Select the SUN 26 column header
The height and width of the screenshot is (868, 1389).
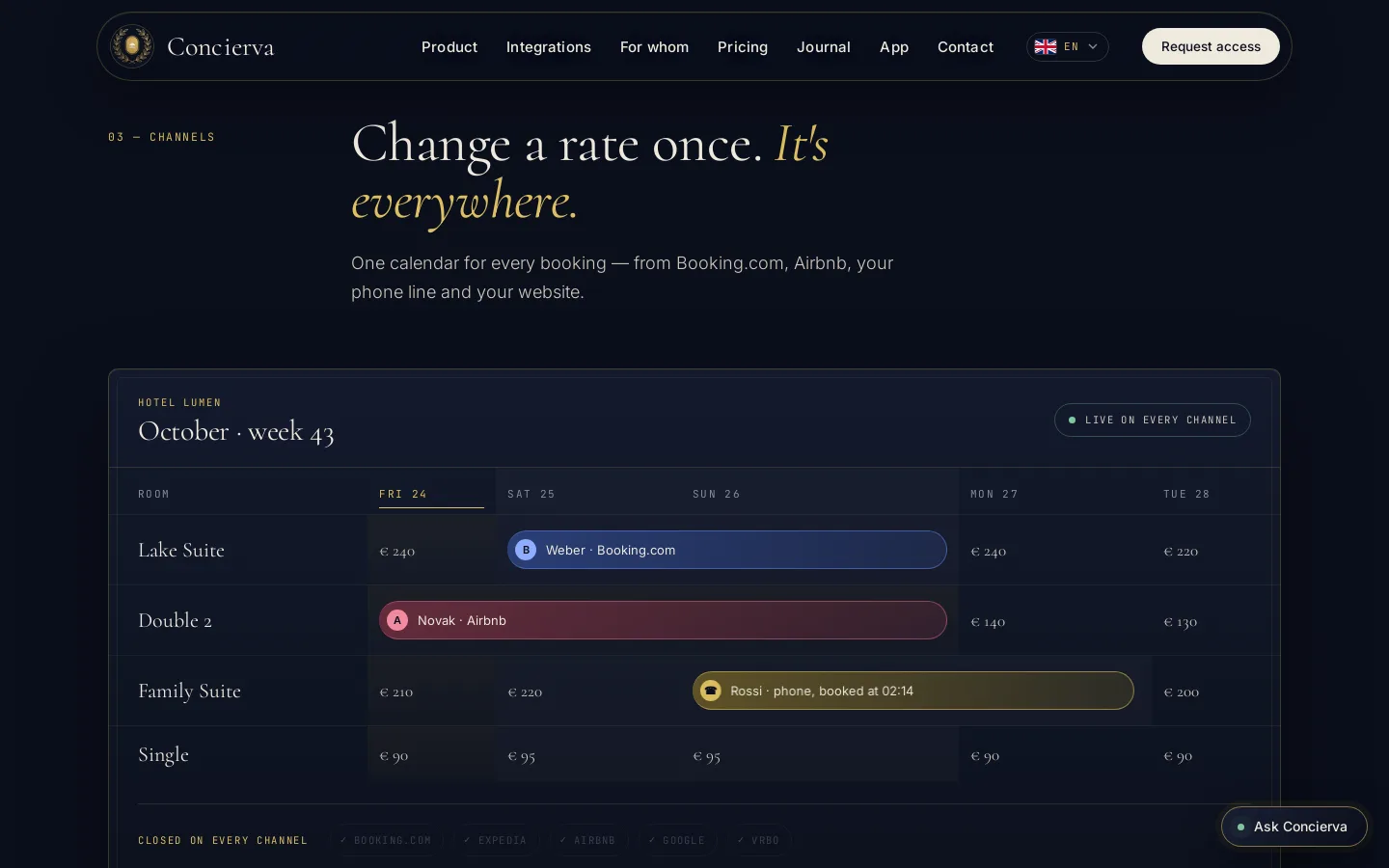pos(717,494)
